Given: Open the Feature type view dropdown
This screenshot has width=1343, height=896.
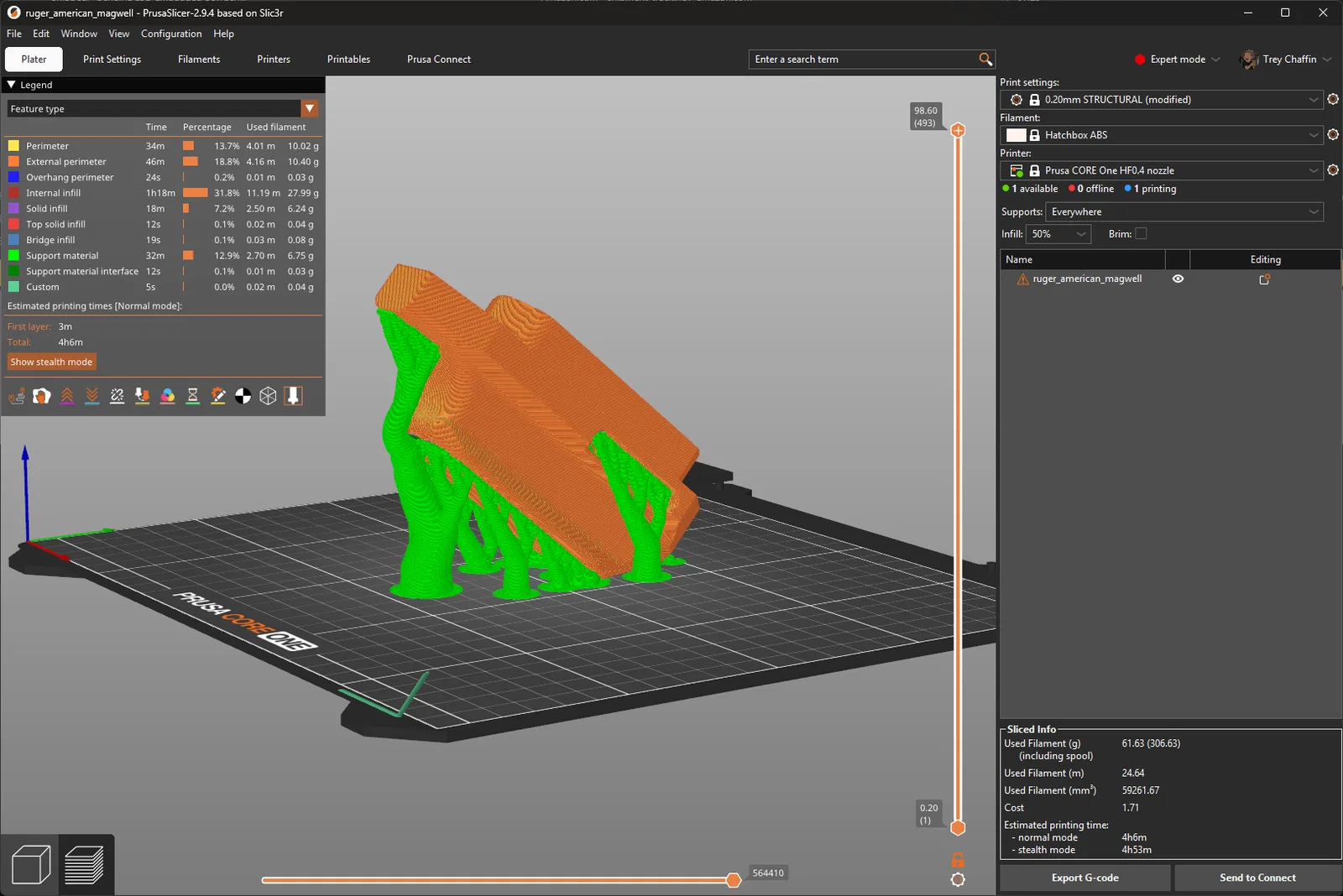Looking at the screenshot, I should 310,109.
